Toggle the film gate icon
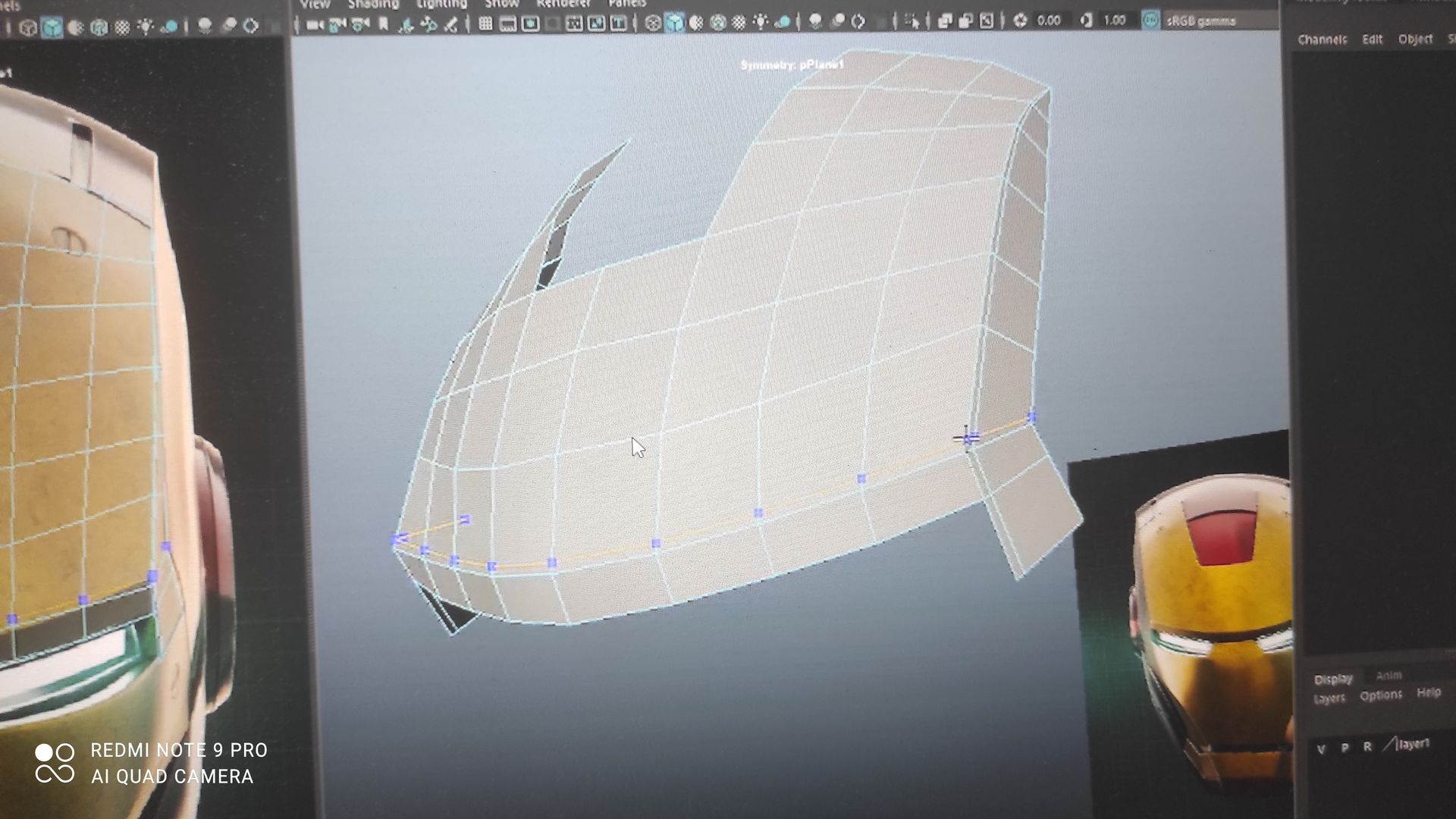 [508, 24]
